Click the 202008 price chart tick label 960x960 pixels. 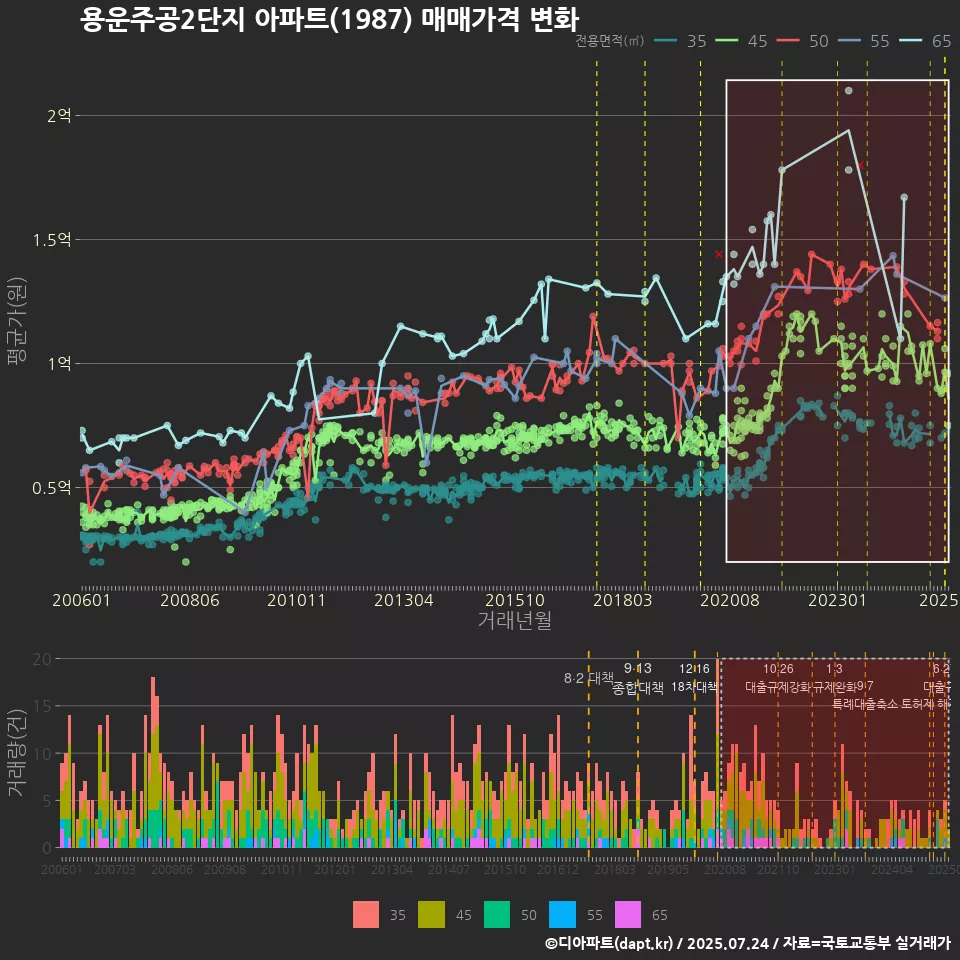tap(730, 600)
